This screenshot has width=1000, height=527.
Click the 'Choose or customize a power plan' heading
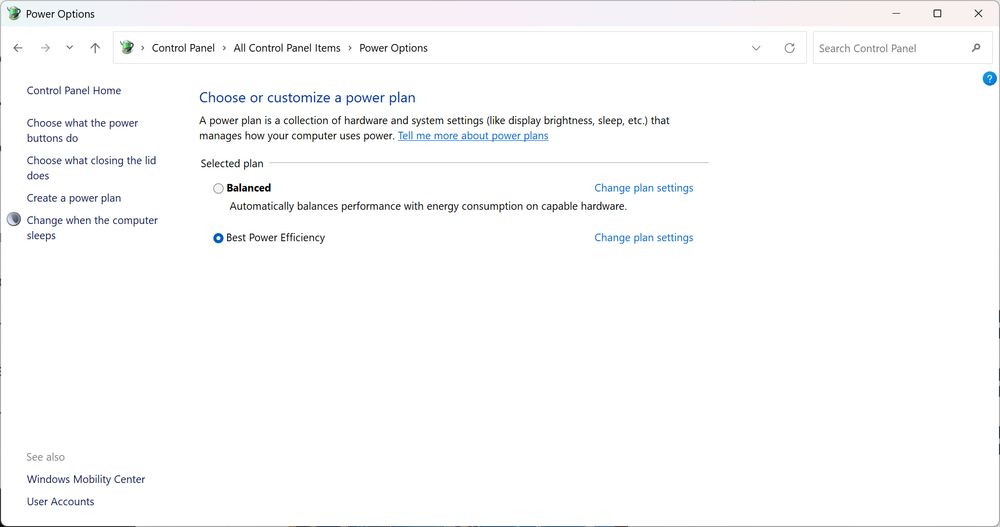pyautogui.click(x=307, y=98)
